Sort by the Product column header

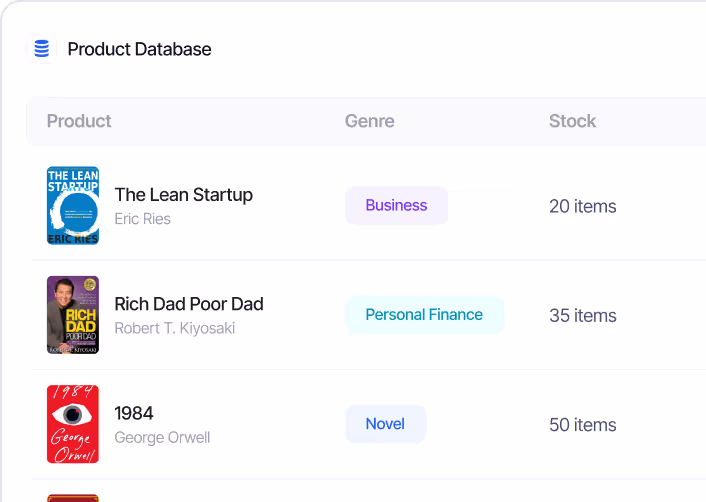click(79, 121)
